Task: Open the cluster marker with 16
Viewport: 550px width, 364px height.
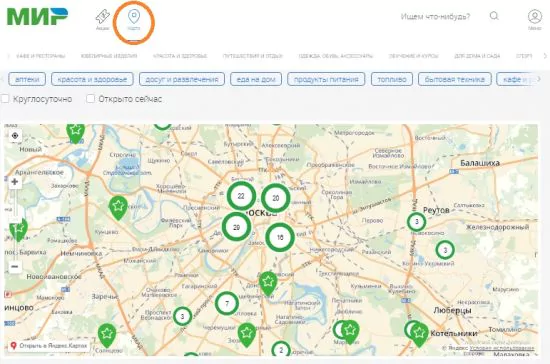Action: 280,237
